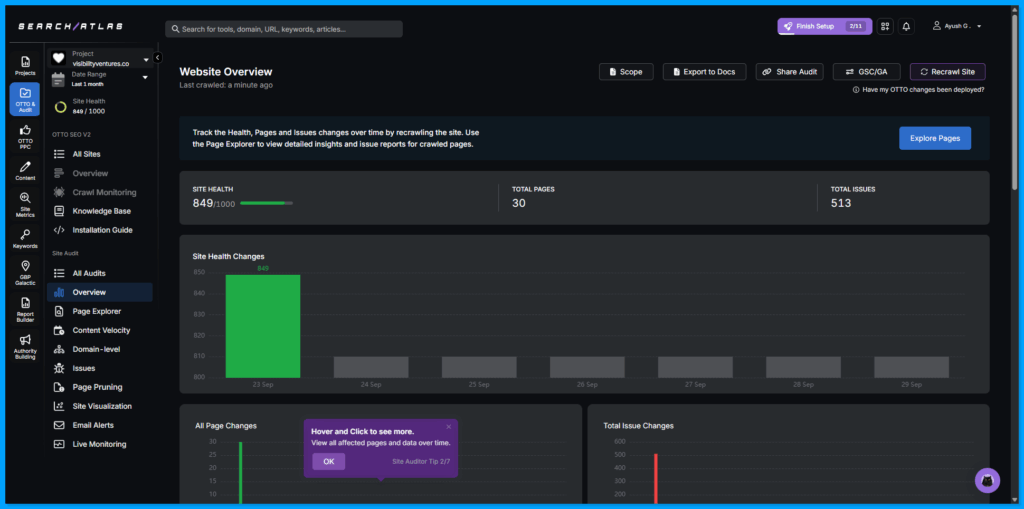Select the OTTO & Audit sidebar icon
This screenshot has width=1024, height=509.
pos(25,99)
